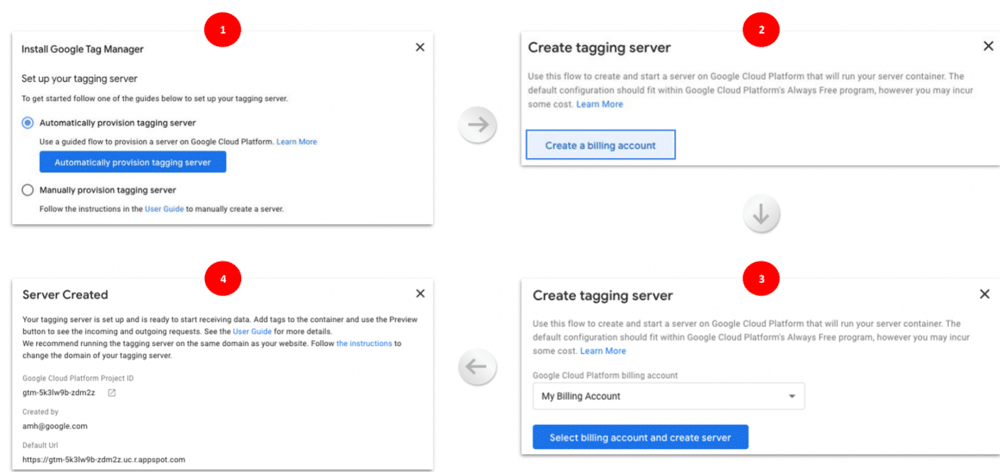Close the Create tagging server dialog with billing dropdown
Image resolution: width=1000 pixels, height=472 pixels.
pyautogui.click(x=984, y=294)
